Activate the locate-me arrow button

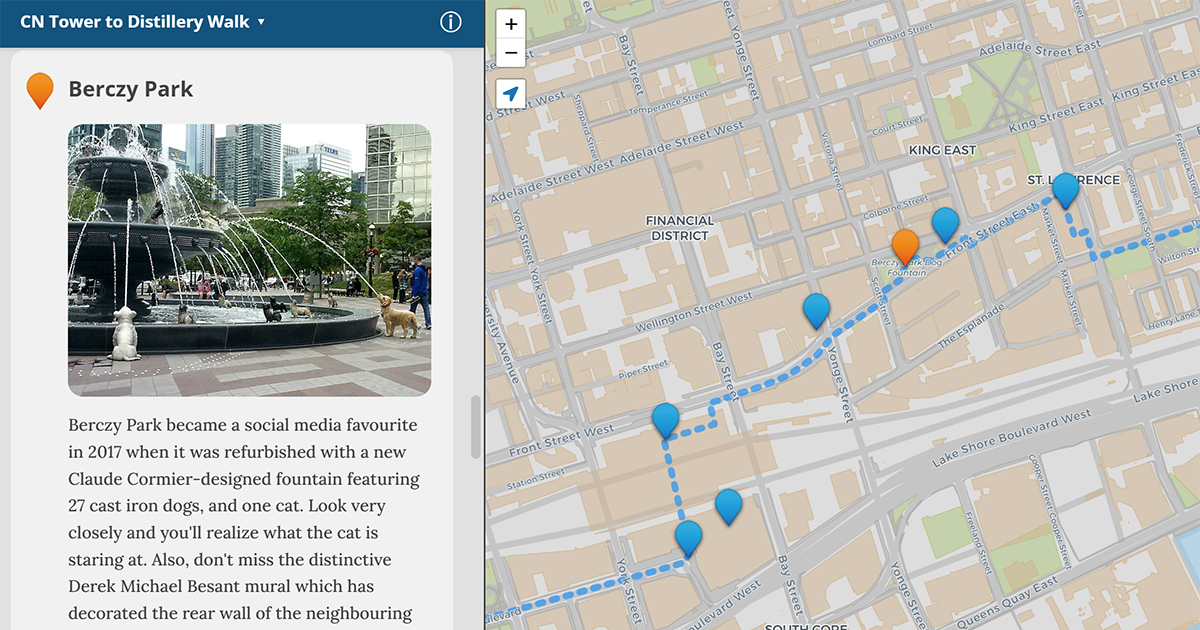tap(511, 94)
